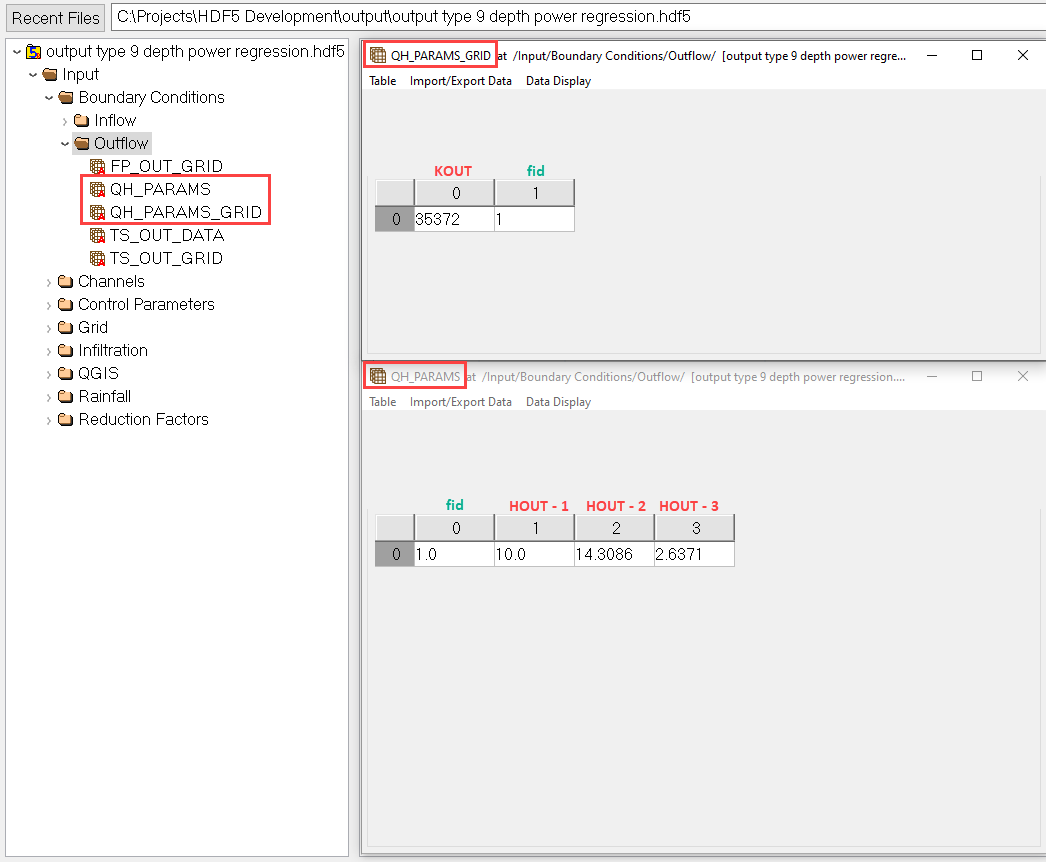Click the file path input field
1046x862 pixels.
pos(576,17)
